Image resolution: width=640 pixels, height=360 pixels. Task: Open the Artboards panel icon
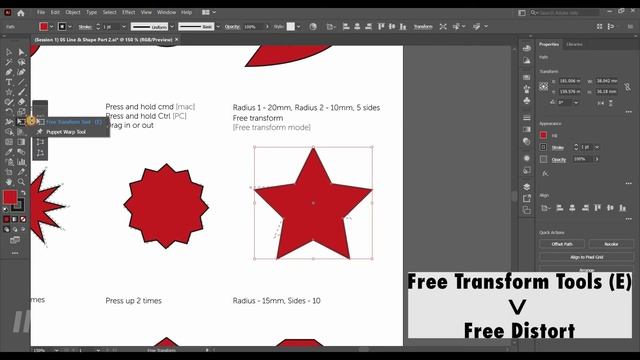[527, 211]
